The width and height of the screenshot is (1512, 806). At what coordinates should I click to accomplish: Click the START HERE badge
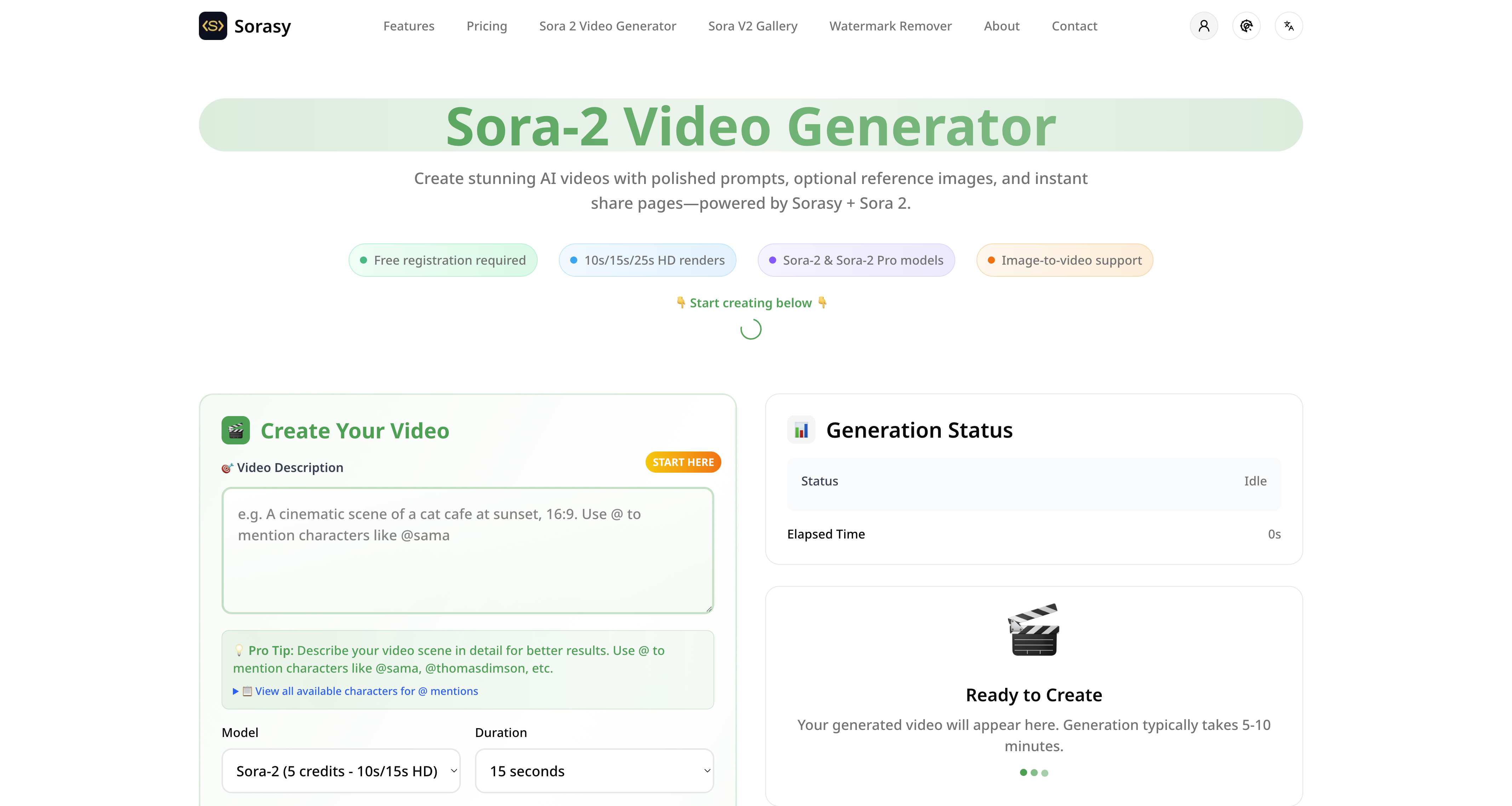tap(683, 462)
